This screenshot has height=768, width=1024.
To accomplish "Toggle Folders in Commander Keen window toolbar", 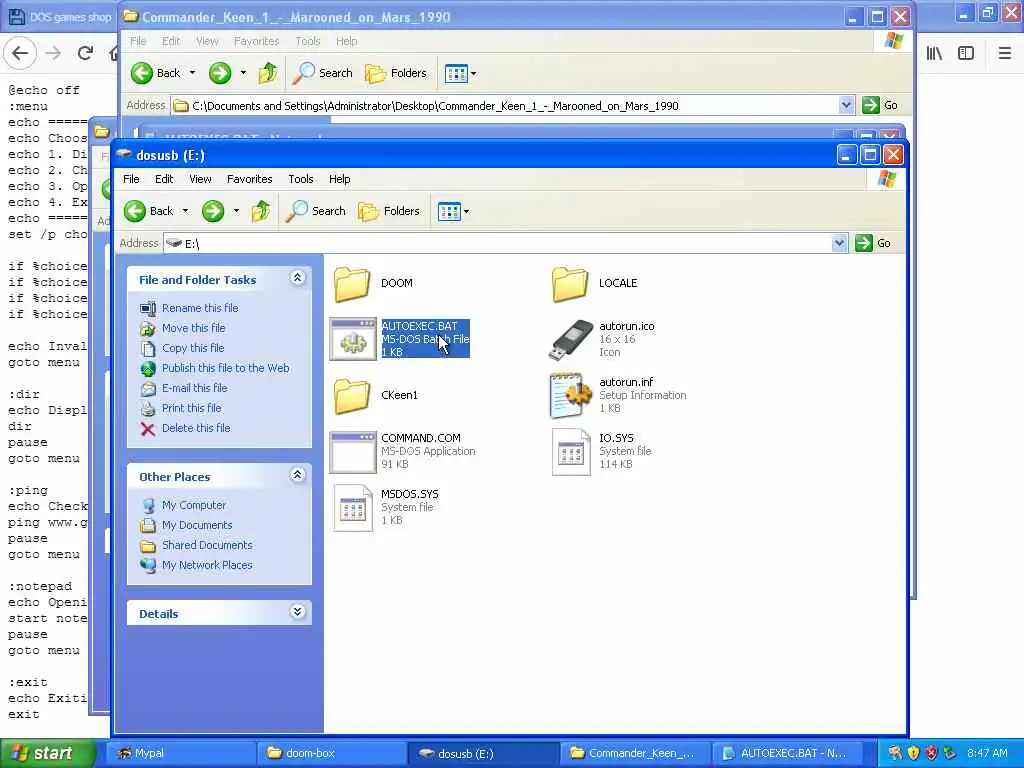I will (x=396, y=73).
